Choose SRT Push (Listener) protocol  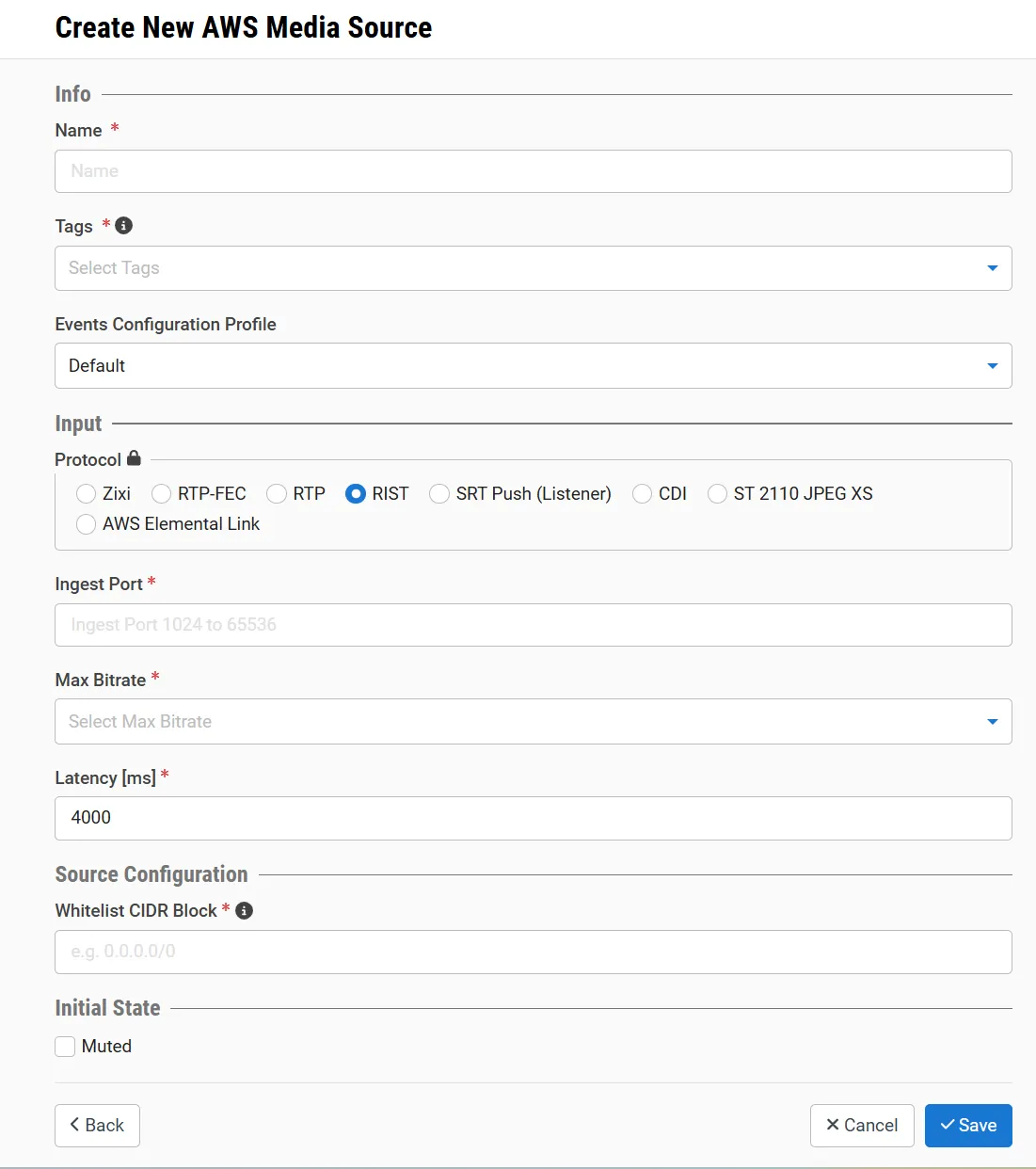pyautogui.click(x=439, y=494)
